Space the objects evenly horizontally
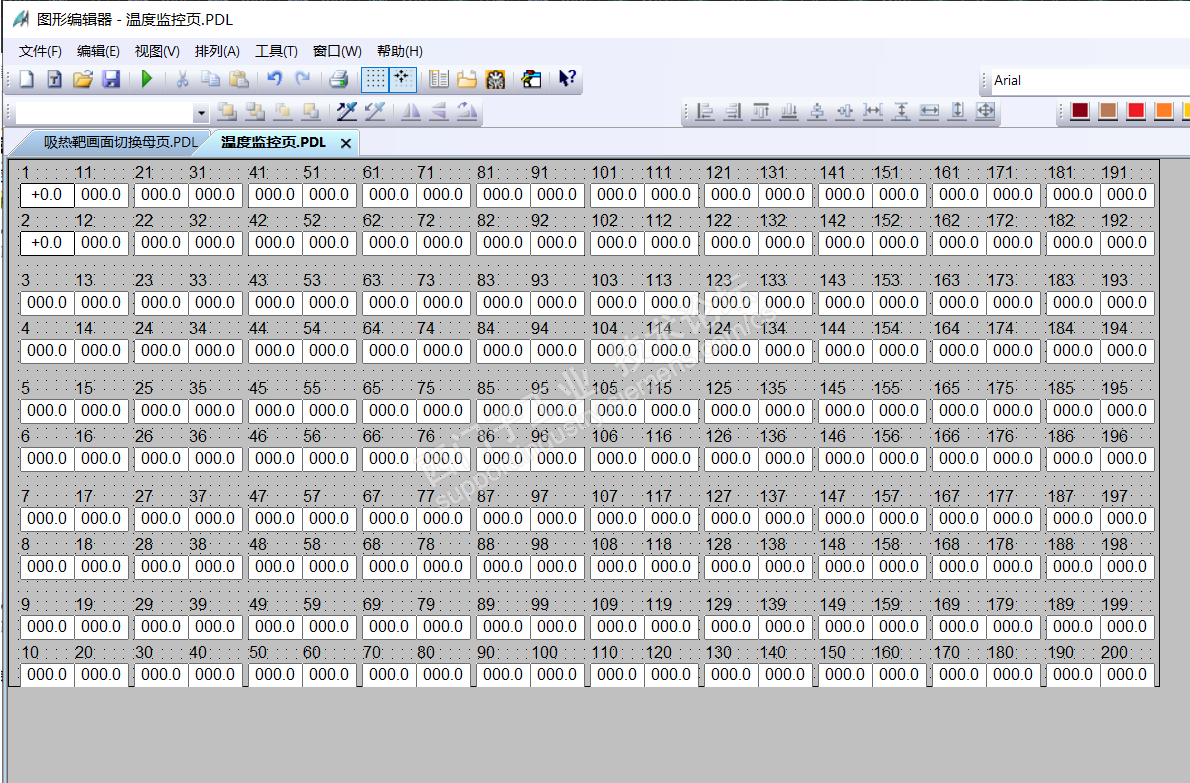The image size is (1190, 783). coord(874,112)
